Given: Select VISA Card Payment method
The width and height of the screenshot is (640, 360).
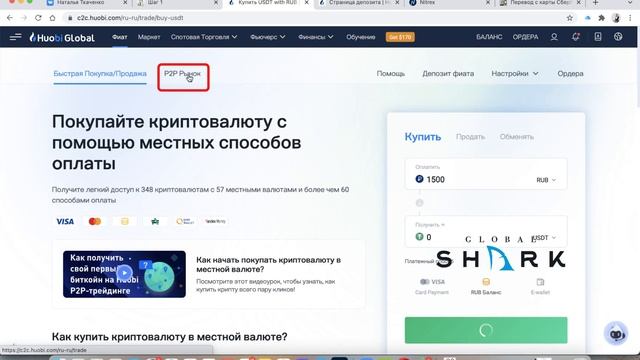Looking at the screenshot, I should pyautogui.click(x=432, y=287).
